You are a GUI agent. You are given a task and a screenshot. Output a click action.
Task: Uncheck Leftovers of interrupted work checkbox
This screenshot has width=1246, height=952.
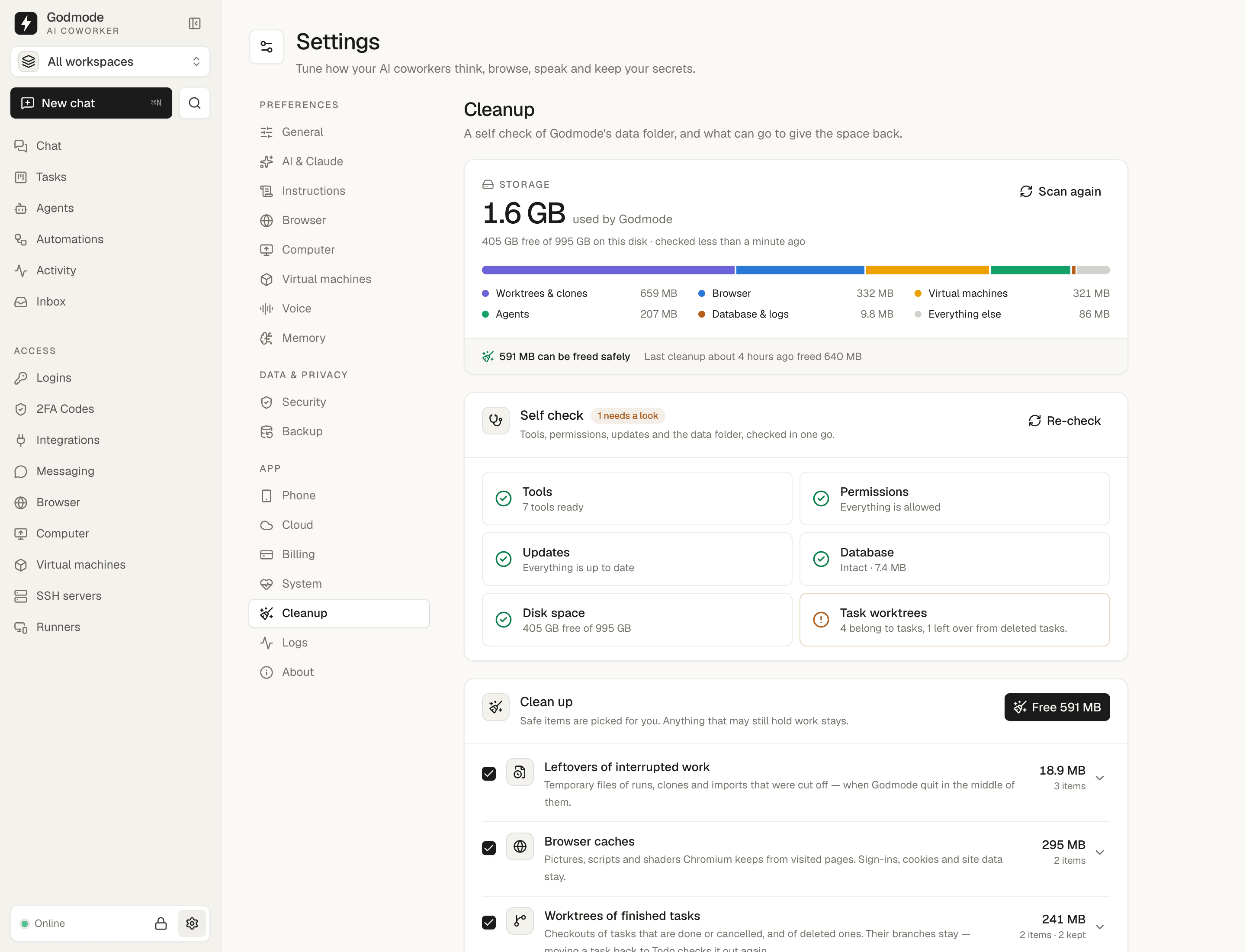(488, 774)
